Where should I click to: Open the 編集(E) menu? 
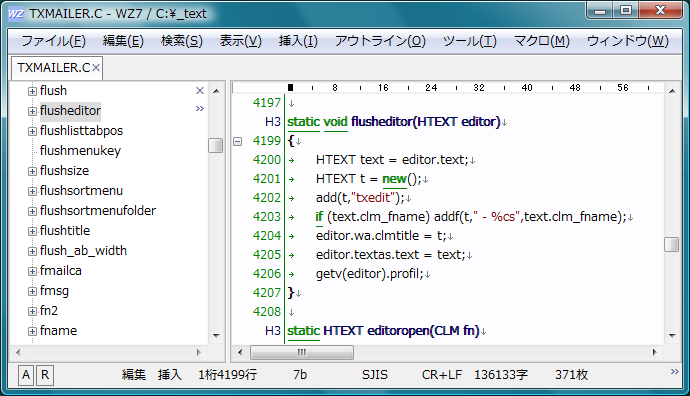coord(123,41)
